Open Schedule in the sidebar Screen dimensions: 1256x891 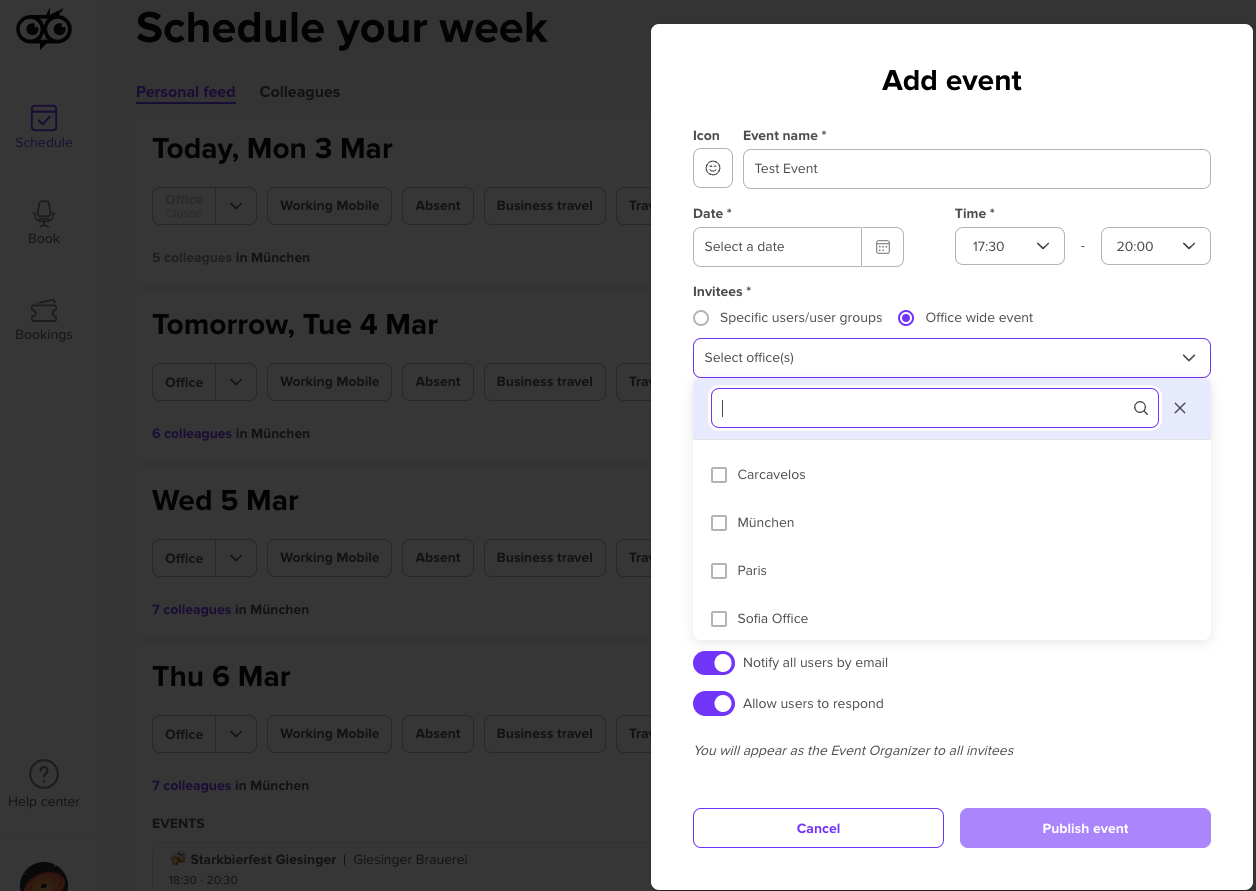pyautogui.click(x=44, y=127)
